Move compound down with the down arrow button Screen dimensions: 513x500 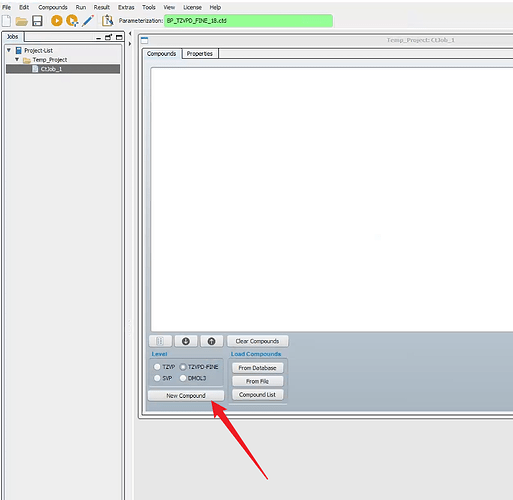click(186, 341)
